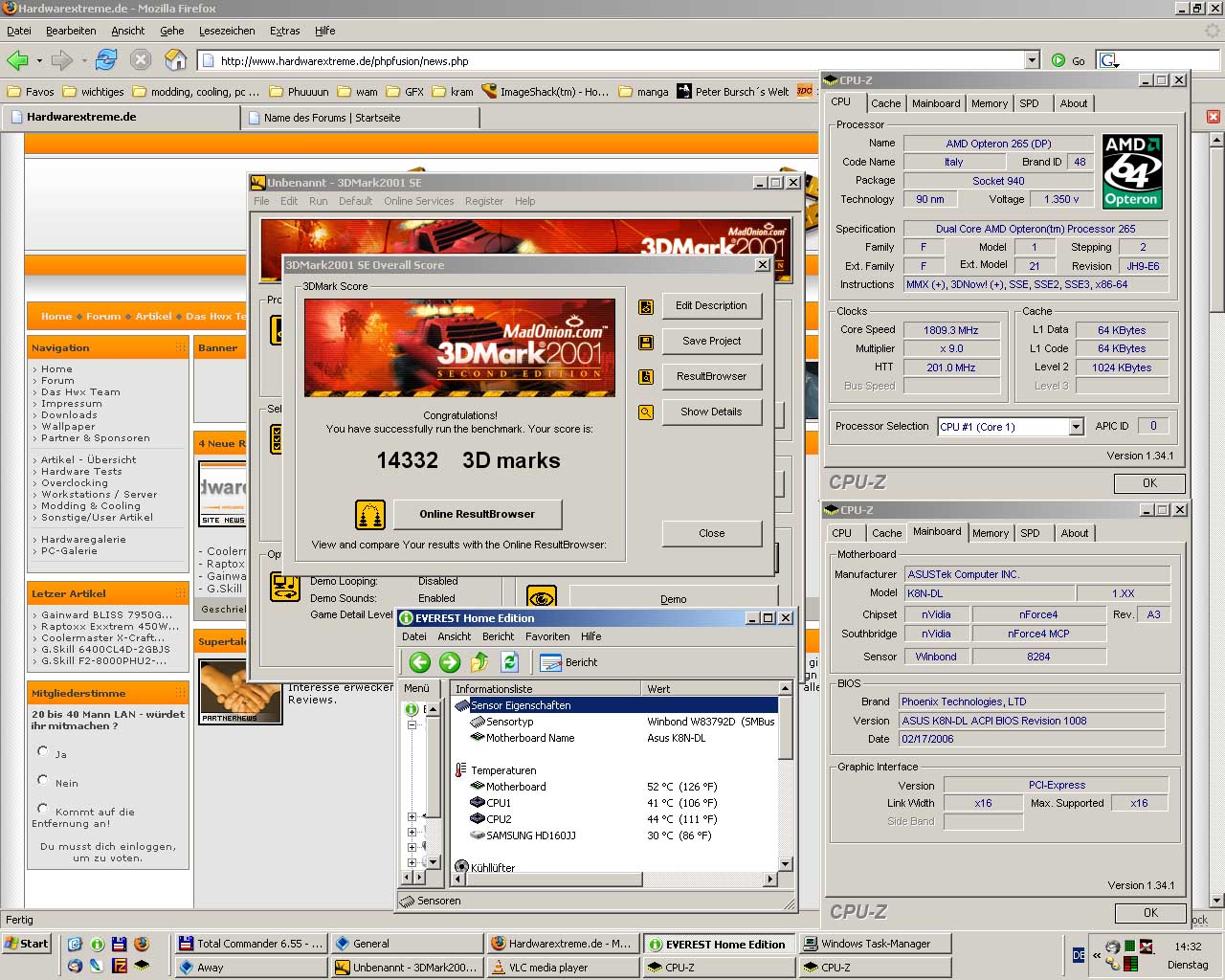Open Memory tab in lower CPU-Z window

pos(991,533)
